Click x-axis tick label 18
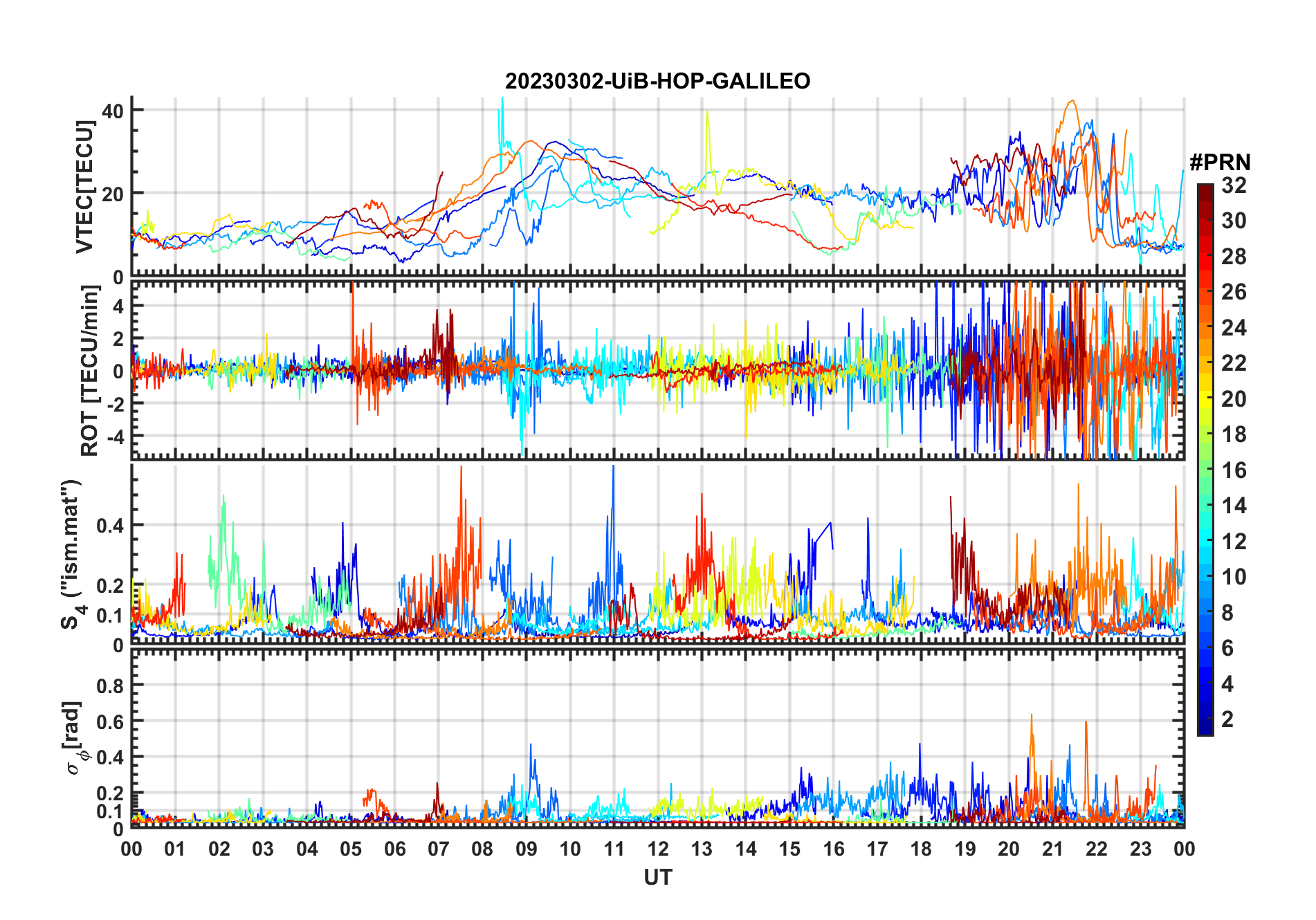 pos(921,849)
